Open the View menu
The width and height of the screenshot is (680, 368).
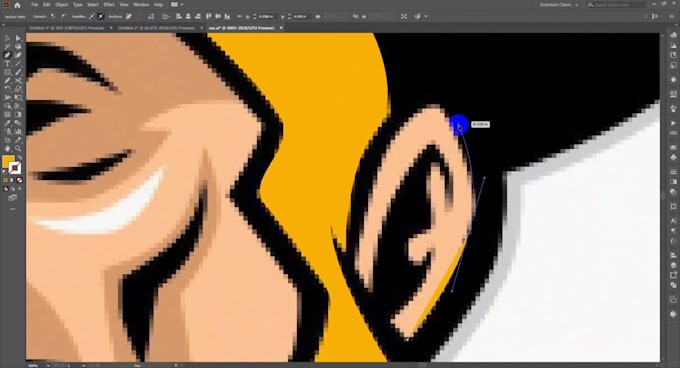click(124, 4)
